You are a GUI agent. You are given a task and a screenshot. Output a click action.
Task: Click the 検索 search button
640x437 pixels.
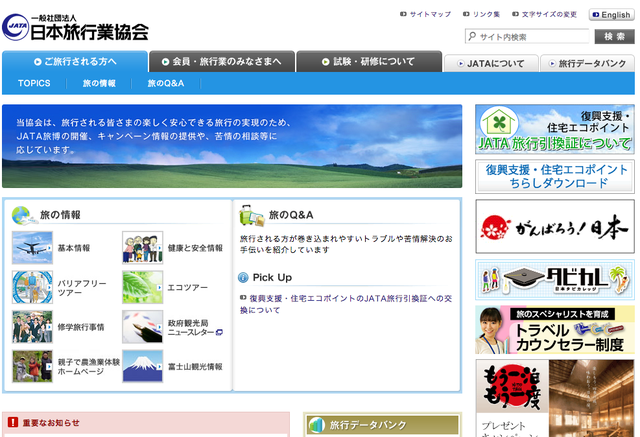pos(614,36)
